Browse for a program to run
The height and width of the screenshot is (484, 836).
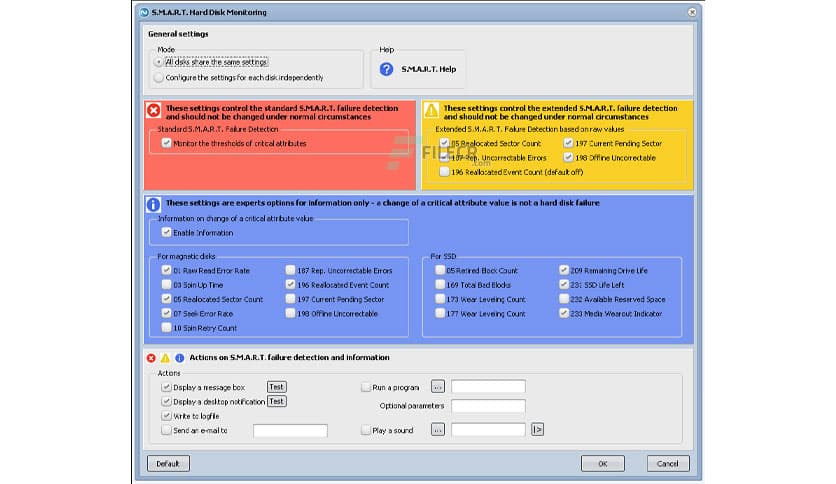tap(438, 387)
